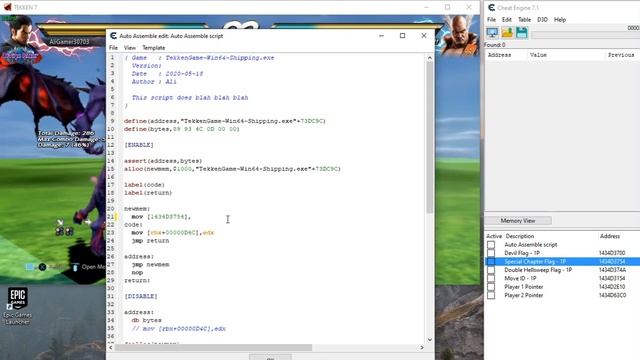Toggle Special Chapter Flag - 1P checkbox
The image size is (640, 360).
491,262
